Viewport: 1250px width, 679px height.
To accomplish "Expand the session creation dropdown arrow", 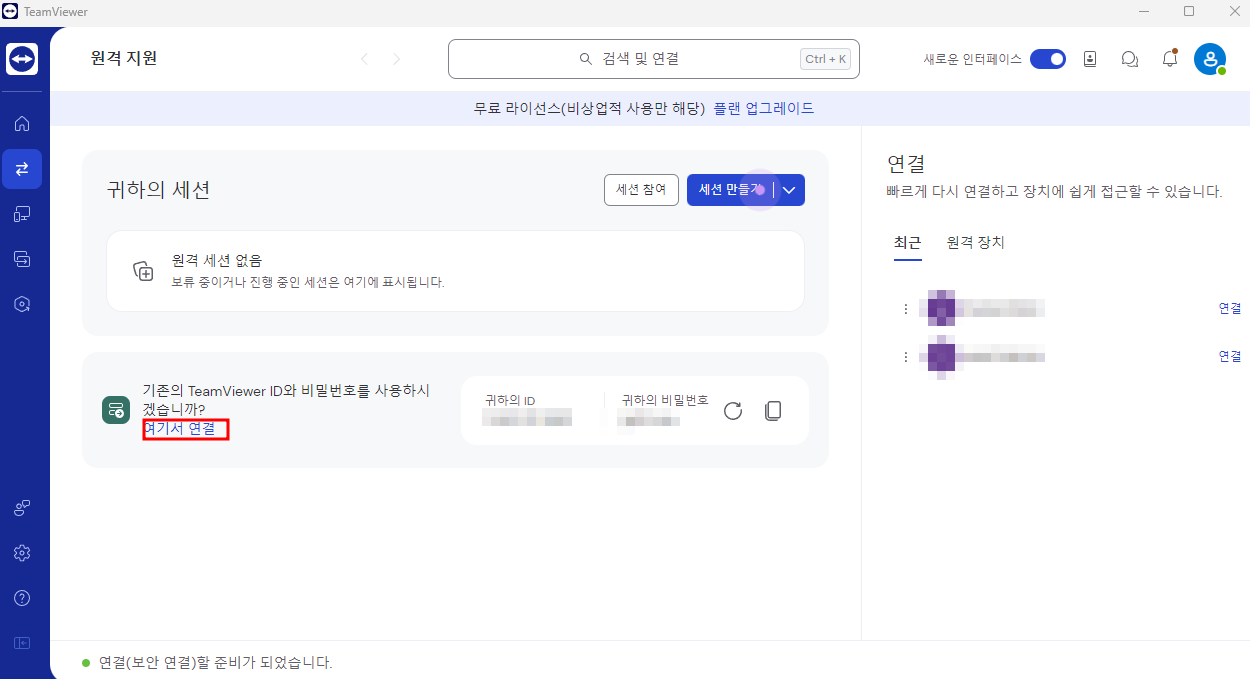I will (x=789, y=190).
